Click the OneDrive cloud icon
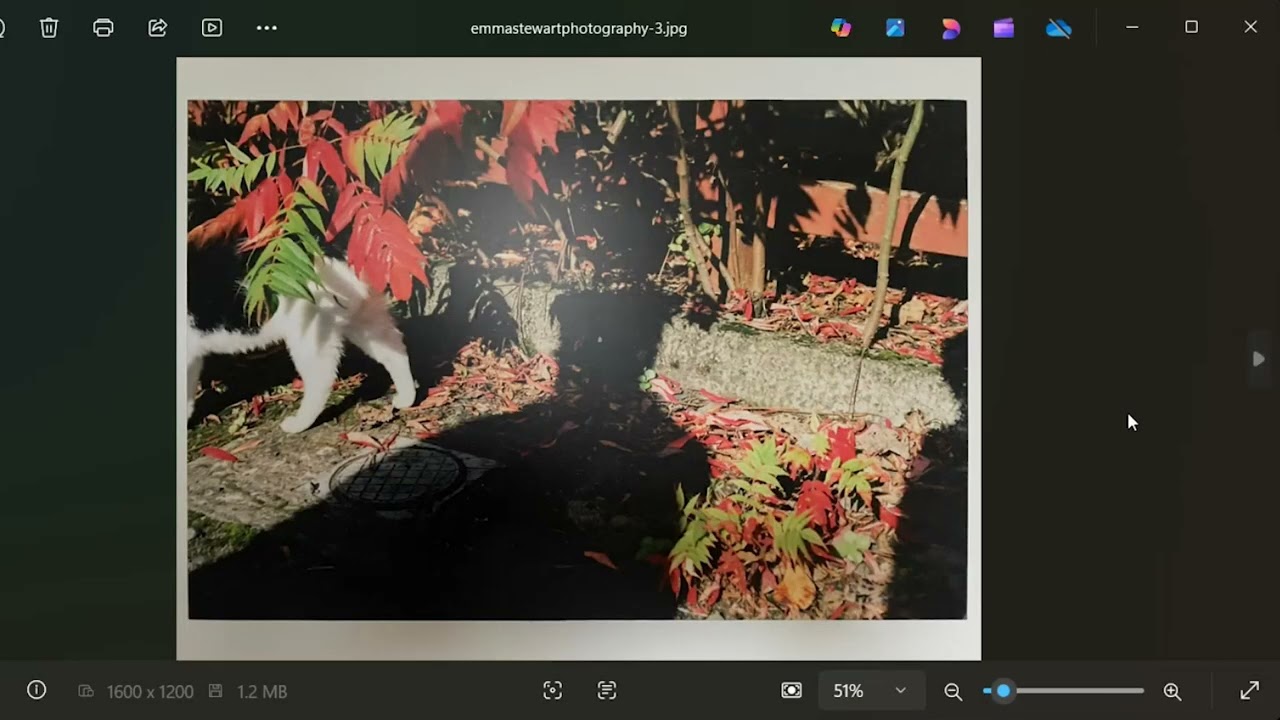1280x720 pixels. tap(1059, 28)
